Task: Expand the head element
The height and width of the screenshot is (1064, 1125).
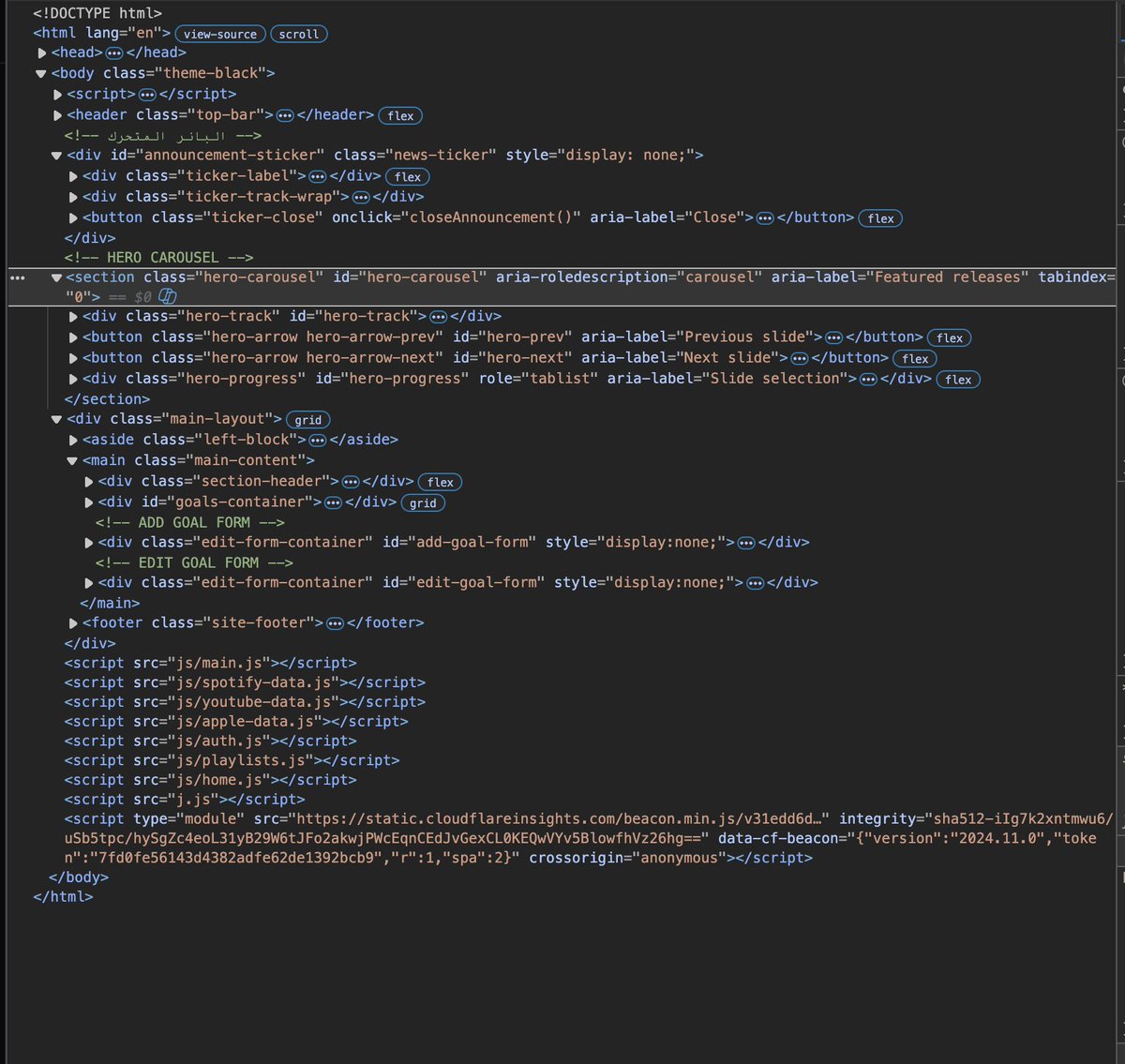Action: [x=42, y=53]
